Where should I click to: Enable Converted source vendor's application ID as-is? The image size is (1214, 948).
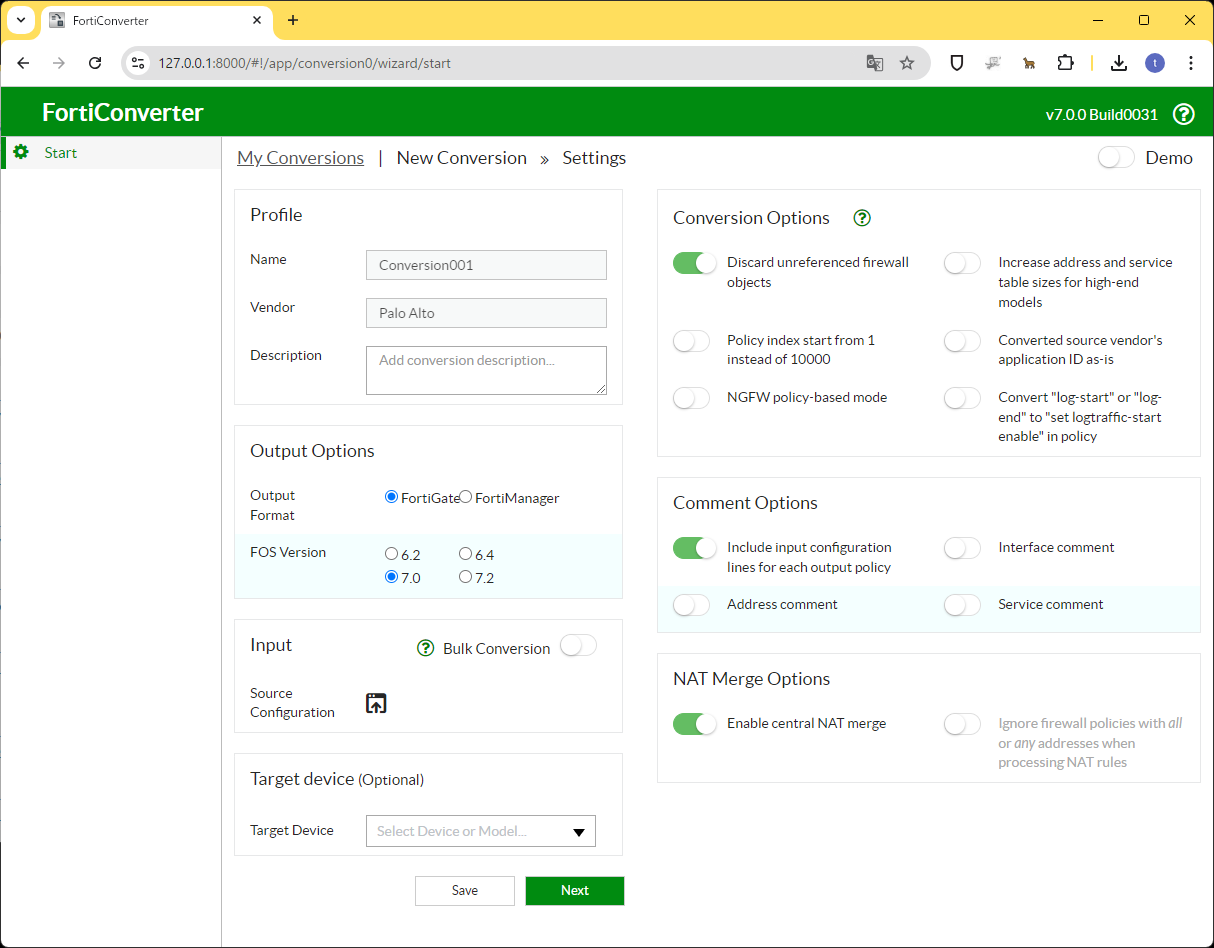962,341
